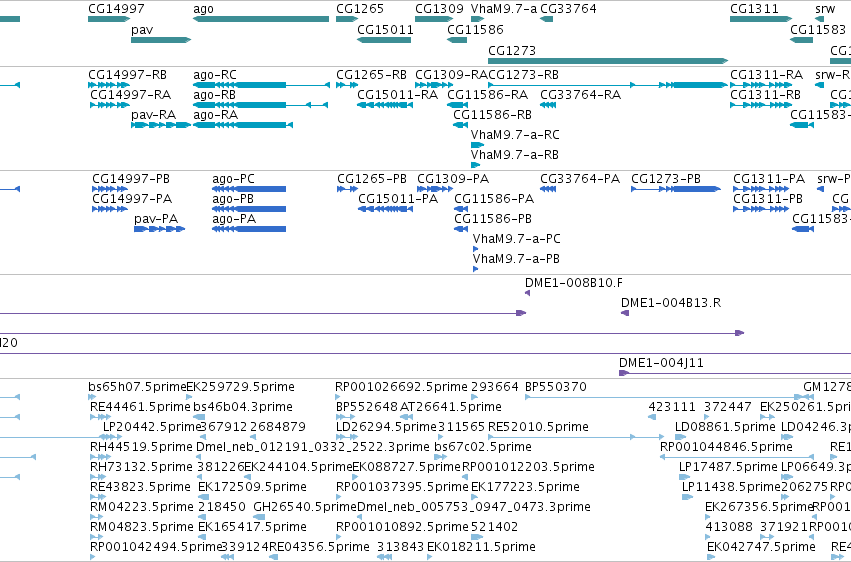Screen dimensions: 851x562
Task: Click the pav-RA transcript
Action: coord(161,125)
